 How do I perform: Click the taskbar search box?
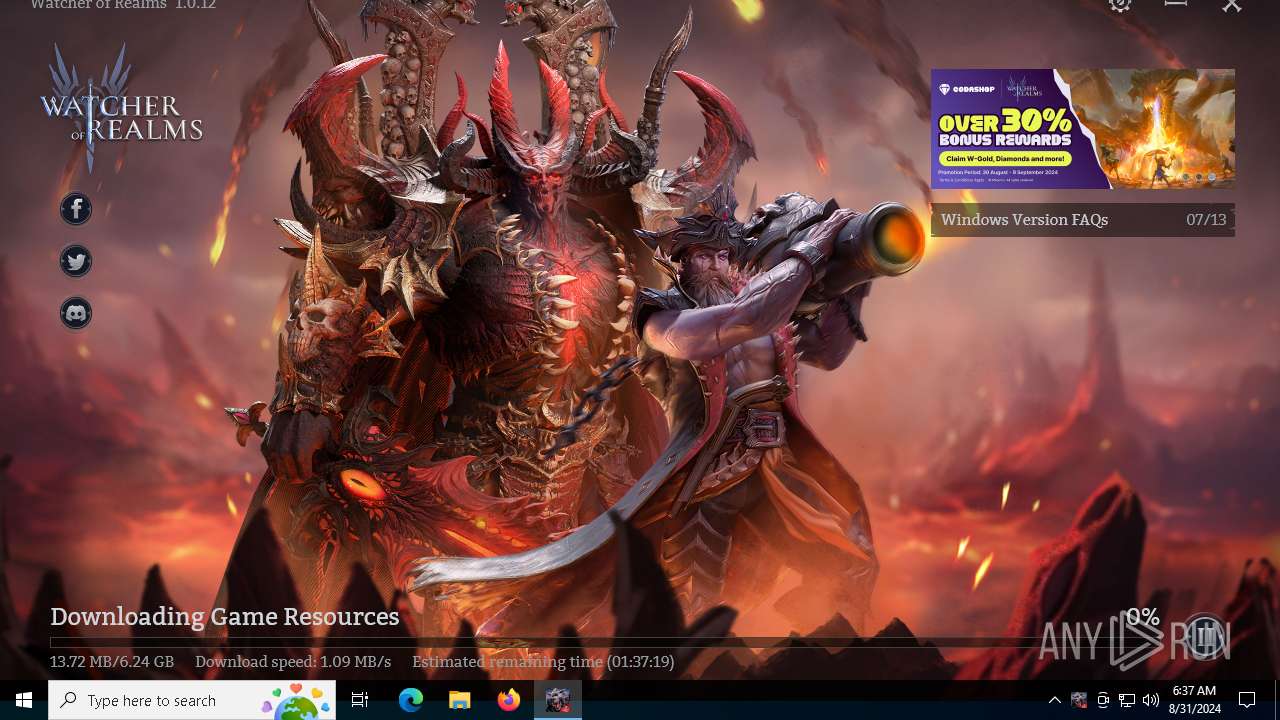tap(192, 700)
